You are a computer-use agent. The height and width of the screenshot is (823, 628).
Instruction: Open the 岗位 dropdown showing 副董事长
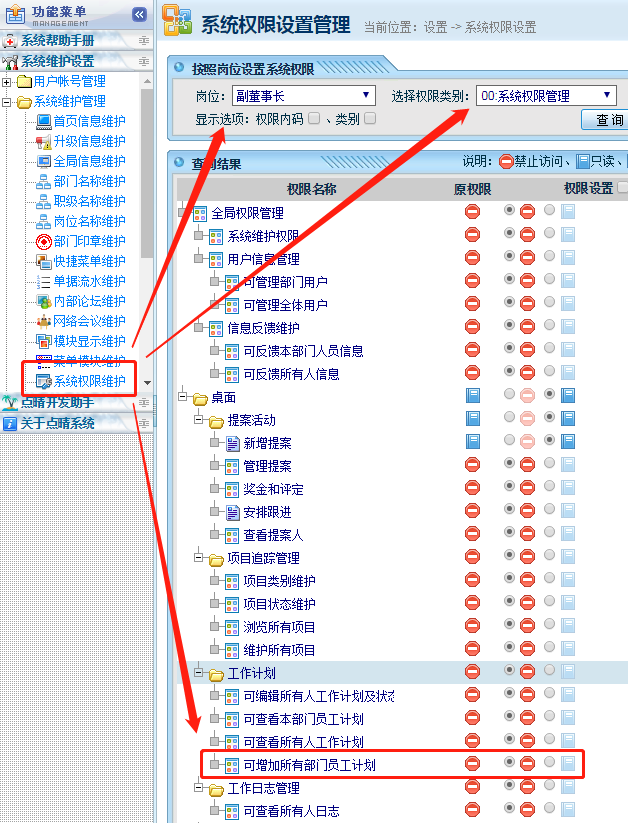point(303,96)
